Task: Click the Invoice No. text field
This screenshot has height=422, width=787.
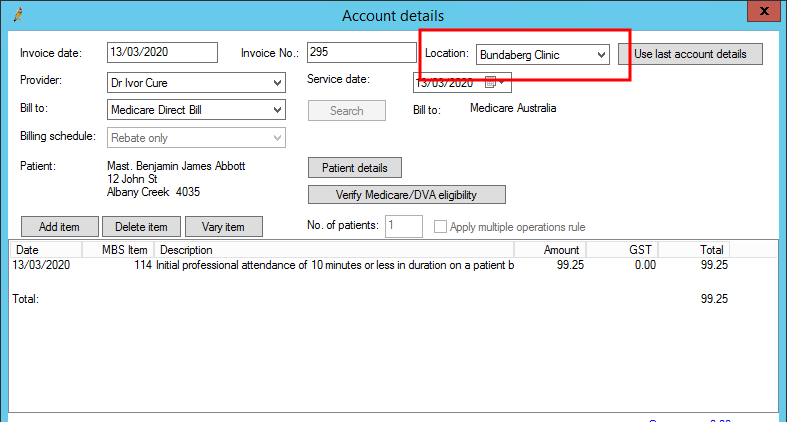Action: click(360, 53)
